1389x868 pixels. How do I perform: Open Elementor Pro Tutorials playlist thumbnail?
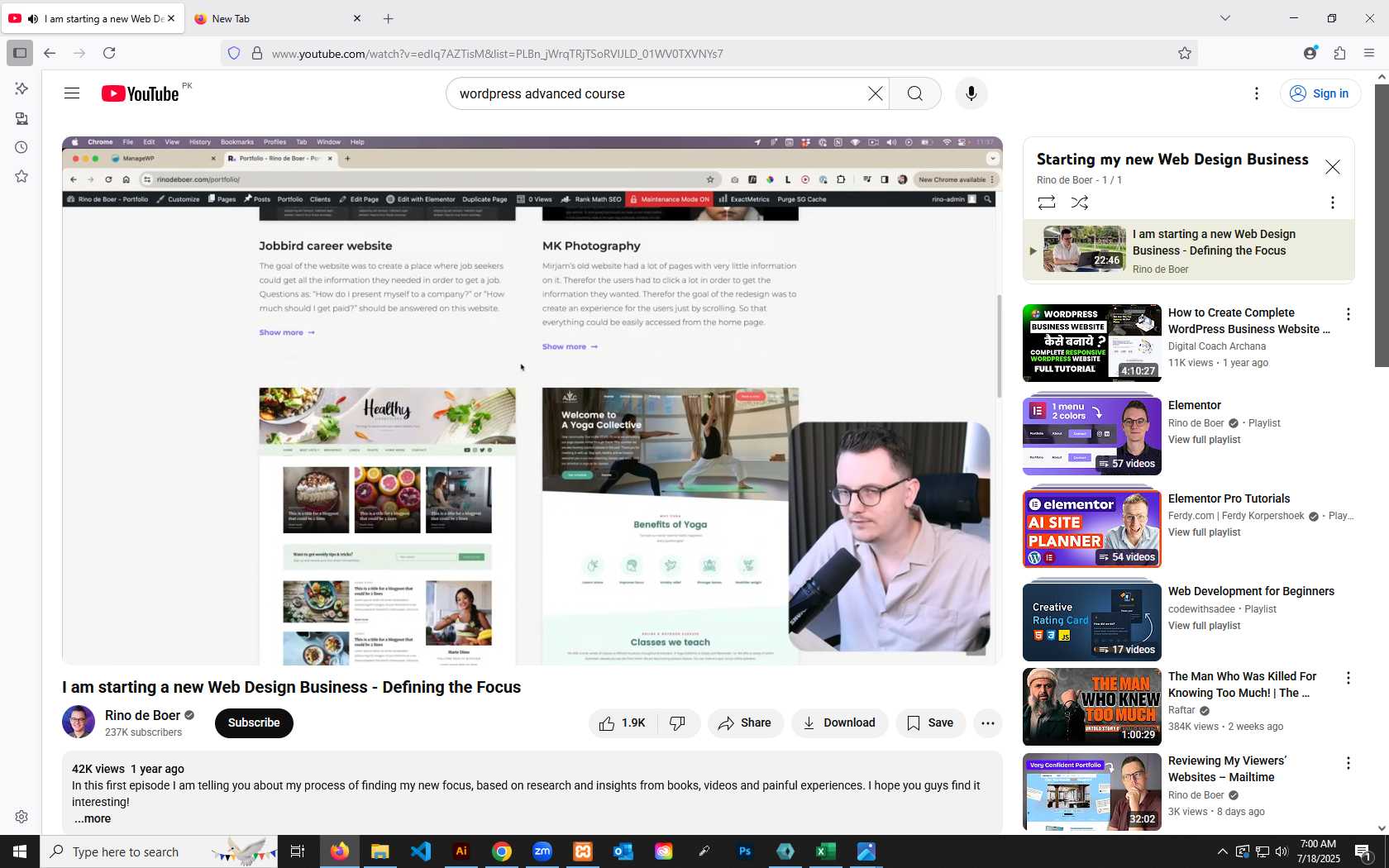pos(1092,529)
